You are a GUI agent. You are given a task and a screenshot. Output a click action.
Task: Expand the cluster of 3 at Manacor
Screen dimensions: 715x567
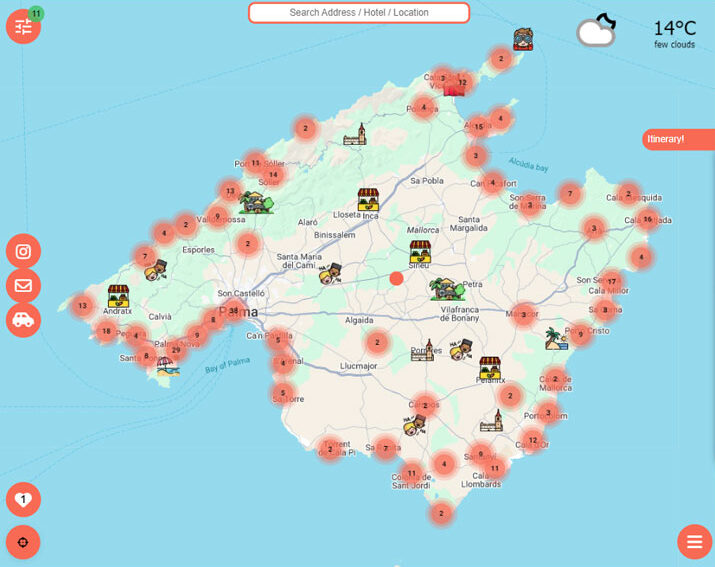(x=523, y=314)
